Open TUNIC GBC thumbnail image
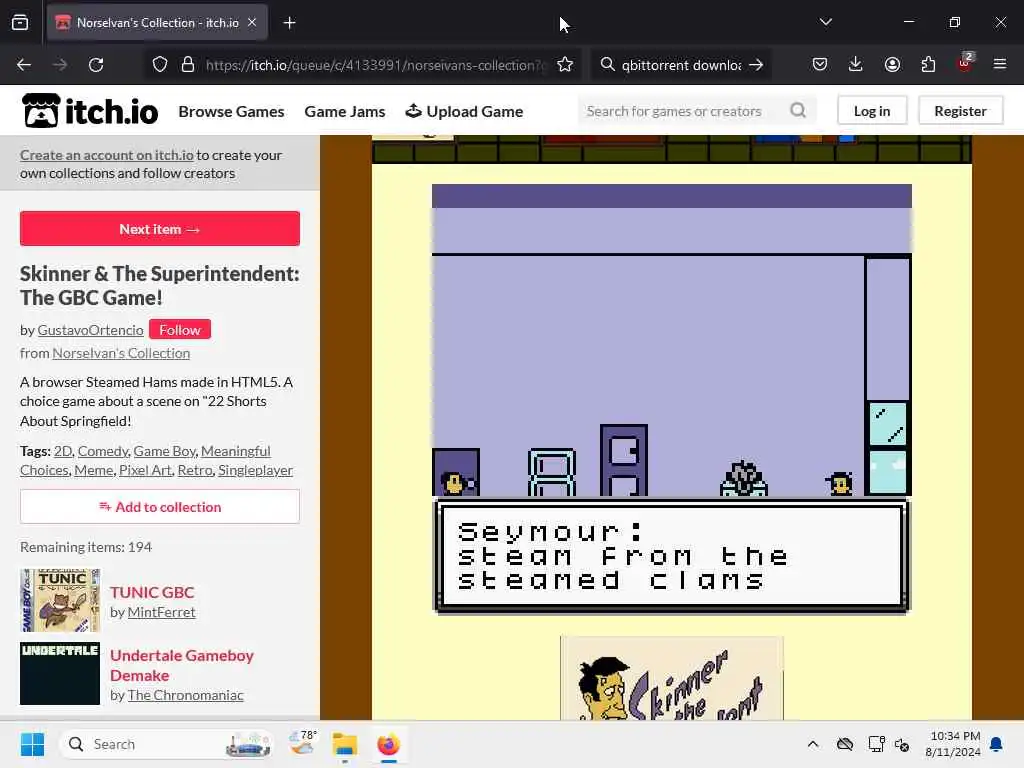Screen dimensions: 1024x768 (60, 600)
